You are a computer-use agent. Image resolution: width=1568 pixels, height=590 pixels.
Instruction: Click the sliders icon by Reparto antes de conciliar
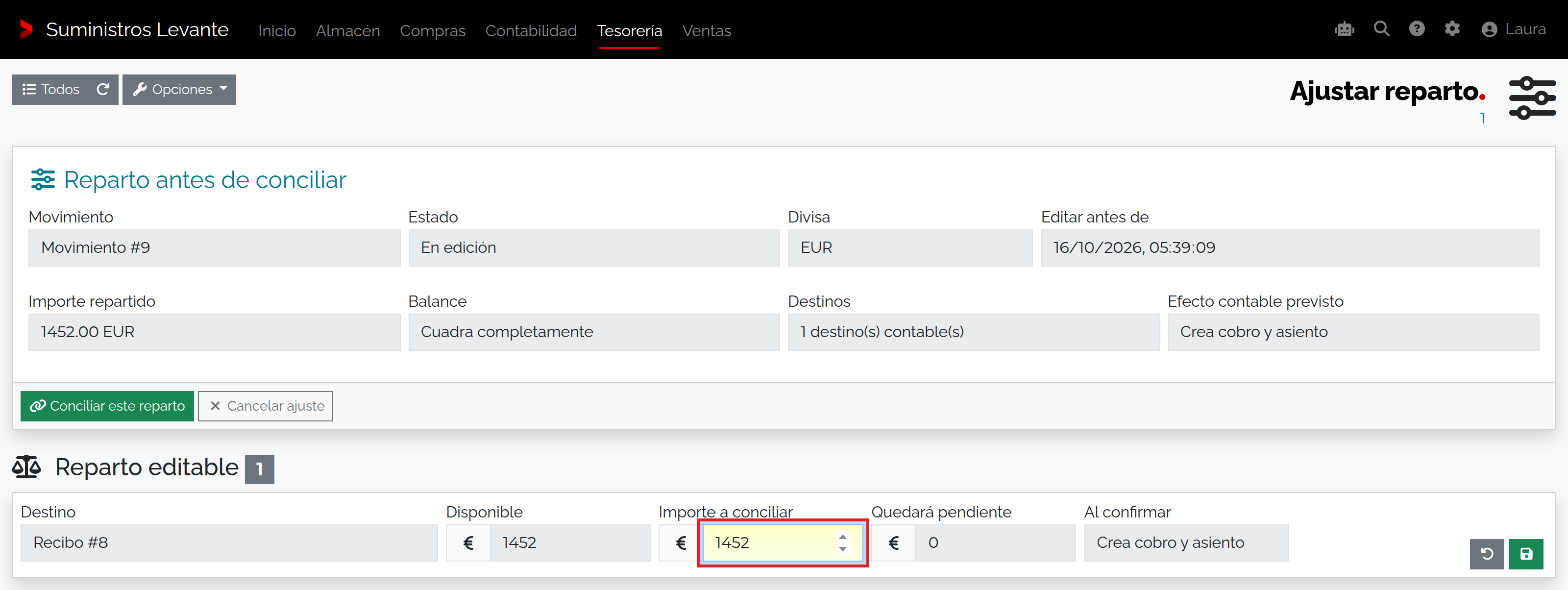click(43, 180)
